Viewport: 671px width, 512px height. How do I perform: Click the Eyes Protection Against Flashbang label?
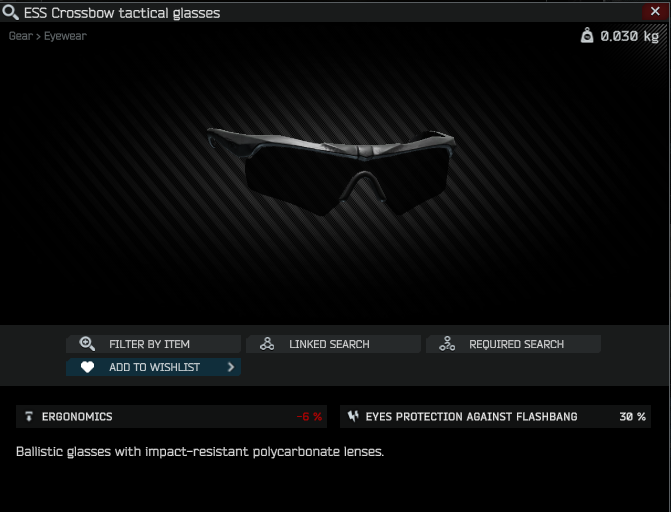[x=471, y=417]
